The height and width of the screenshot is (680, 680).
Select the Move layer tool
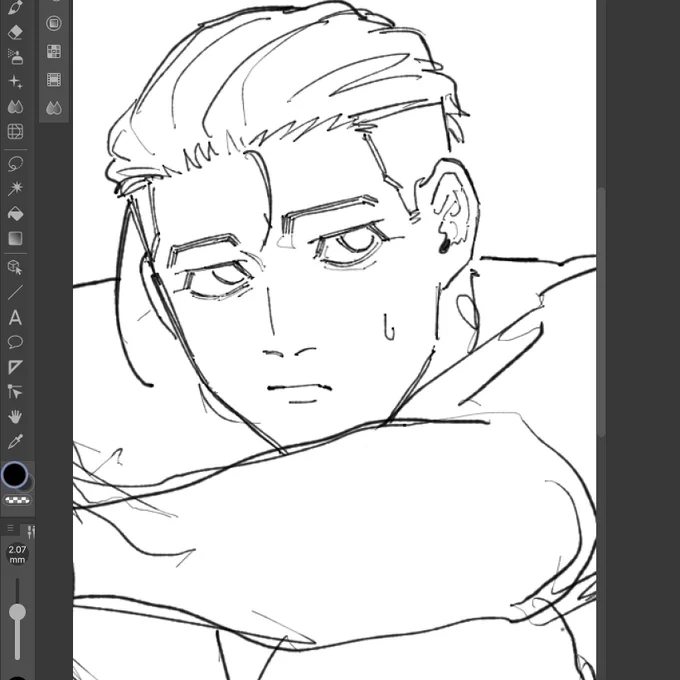click(x=15, y=392)
